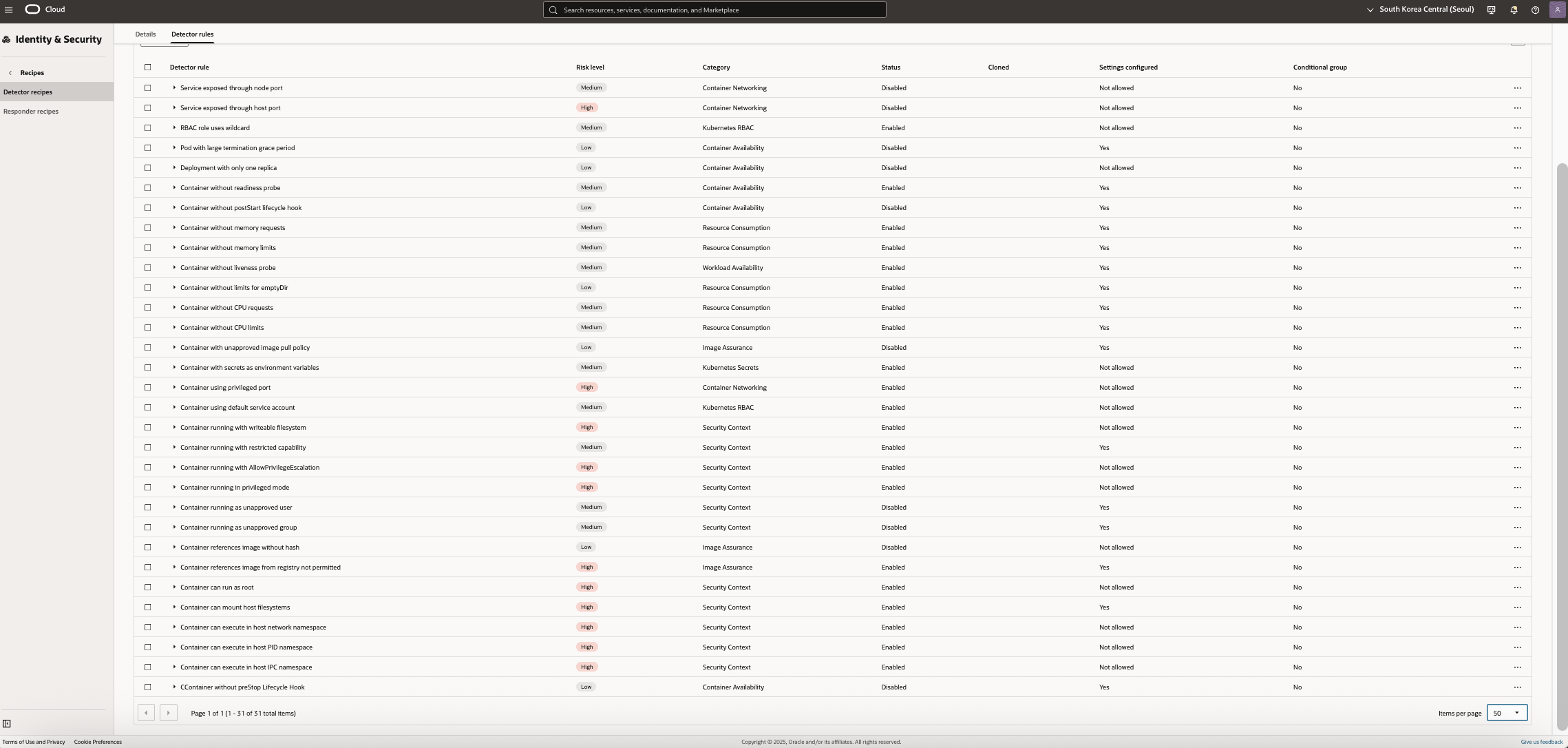Open the notifications bell
Screen dimensions: 1568x748
click(1514, 10)
